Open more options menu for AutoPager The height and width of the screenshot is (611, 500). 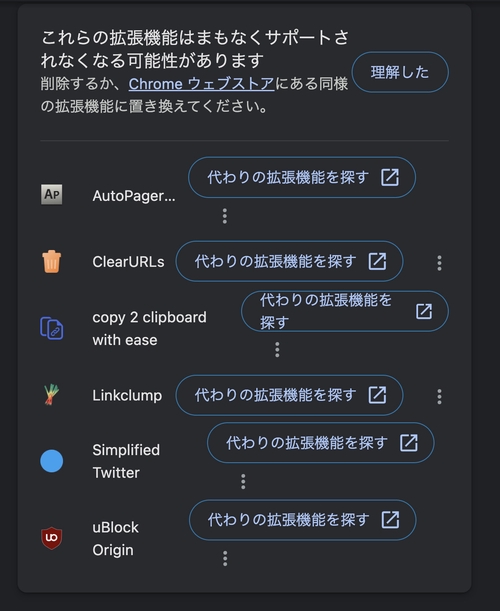coord(224,216)
